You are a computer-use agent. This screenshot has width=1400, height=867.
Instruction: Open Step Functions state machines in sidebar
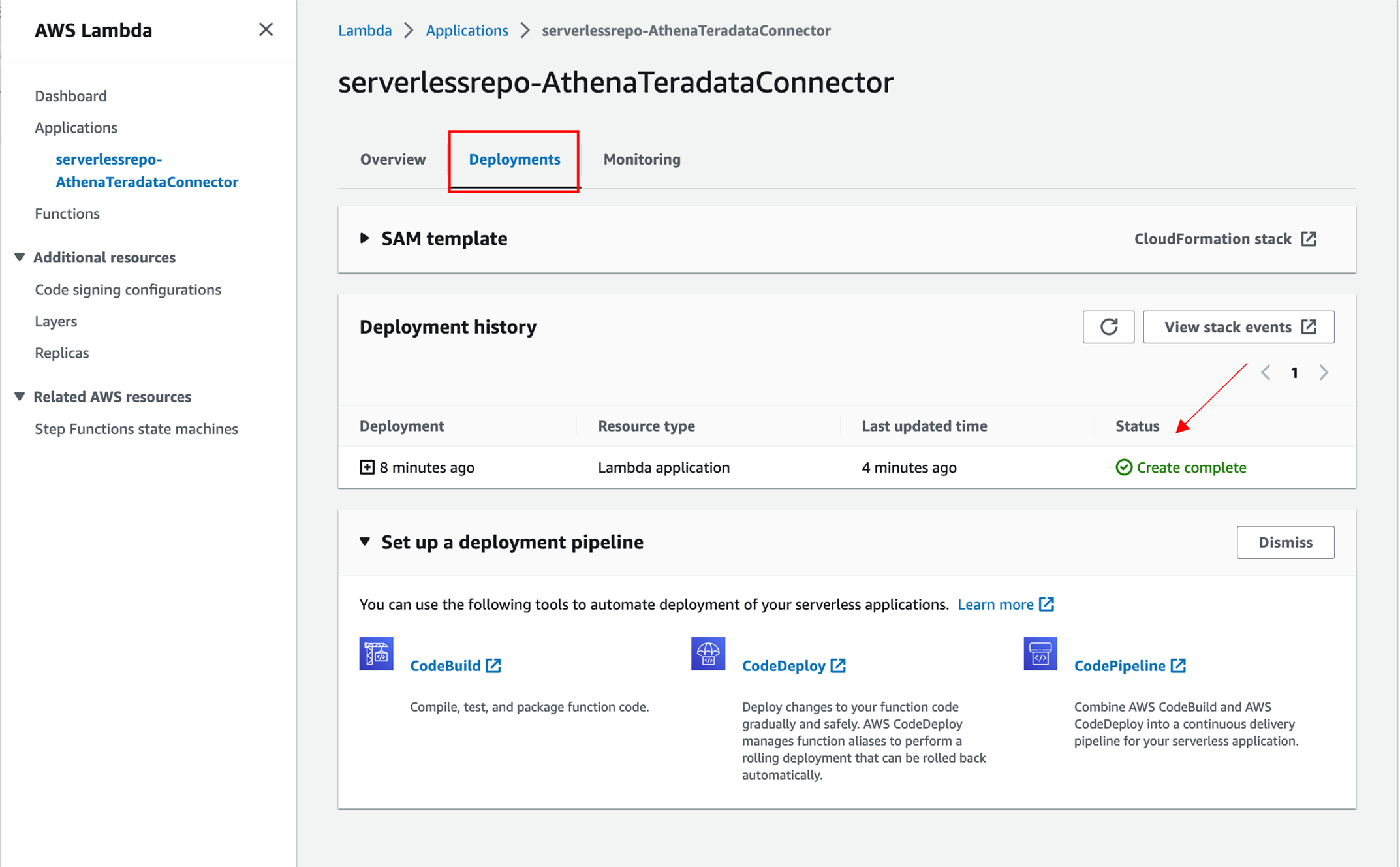tap(136, 429)
